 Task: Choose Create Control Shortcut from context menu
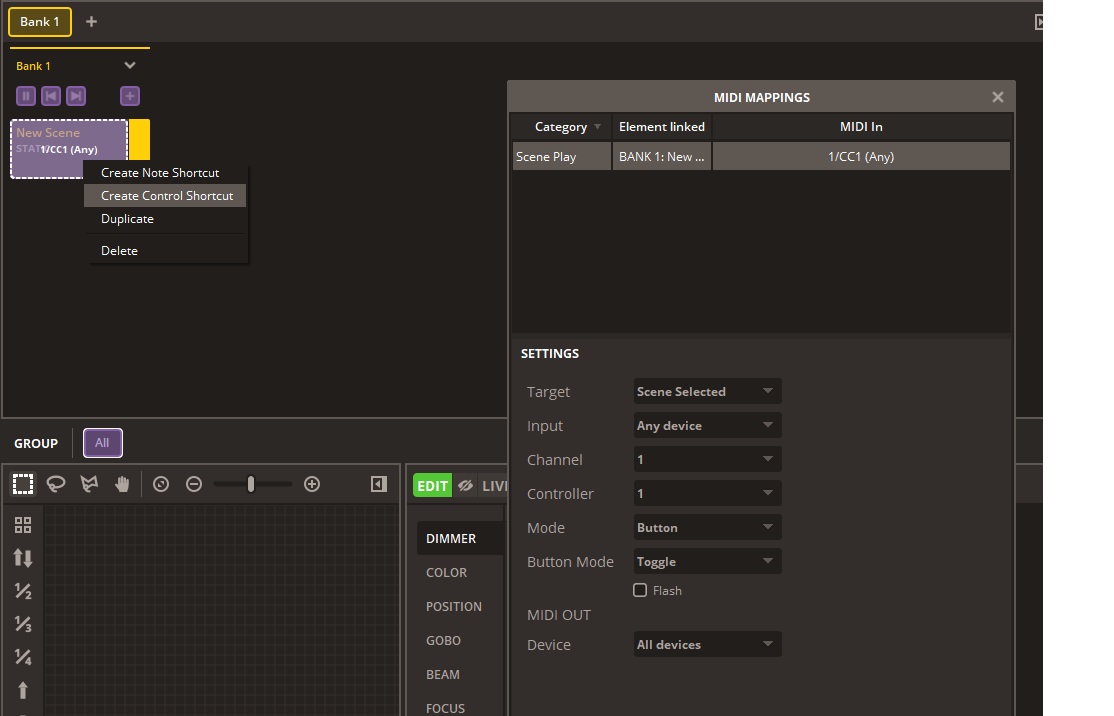tap(165, 195)
